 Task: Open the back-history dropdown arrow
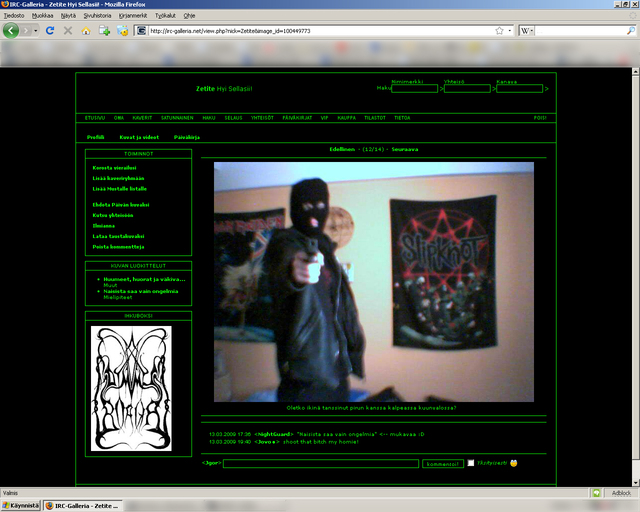[x=35, y=31]
